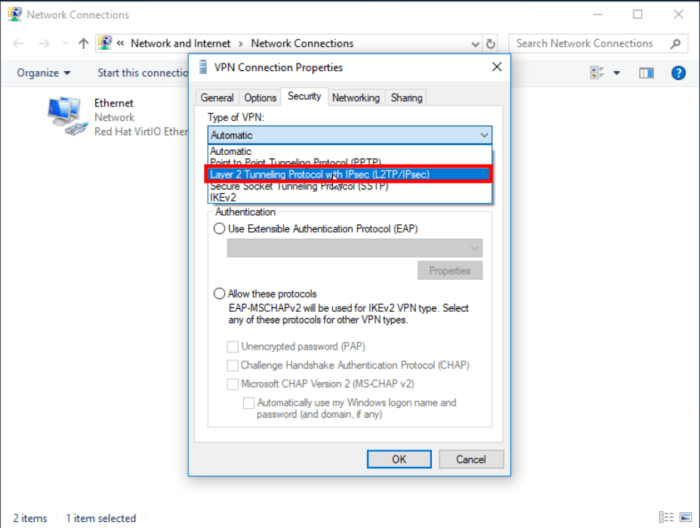Screen dimensions: 700x528
Task: Open the view options dropdown arrow
Action: pos(617,73)
